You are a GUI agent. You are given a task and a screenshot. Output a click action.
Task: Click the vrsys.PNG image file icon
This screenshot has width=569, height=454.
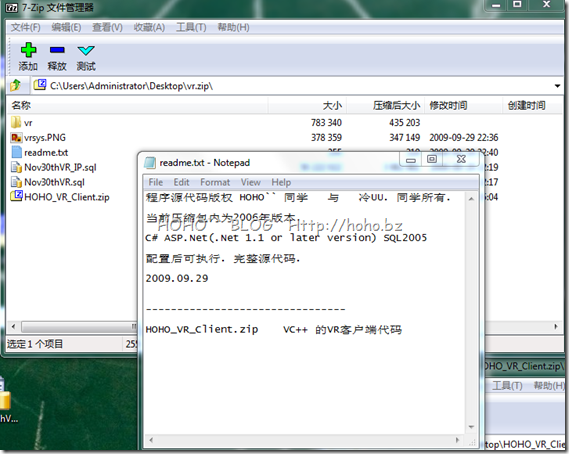[16, 138]
